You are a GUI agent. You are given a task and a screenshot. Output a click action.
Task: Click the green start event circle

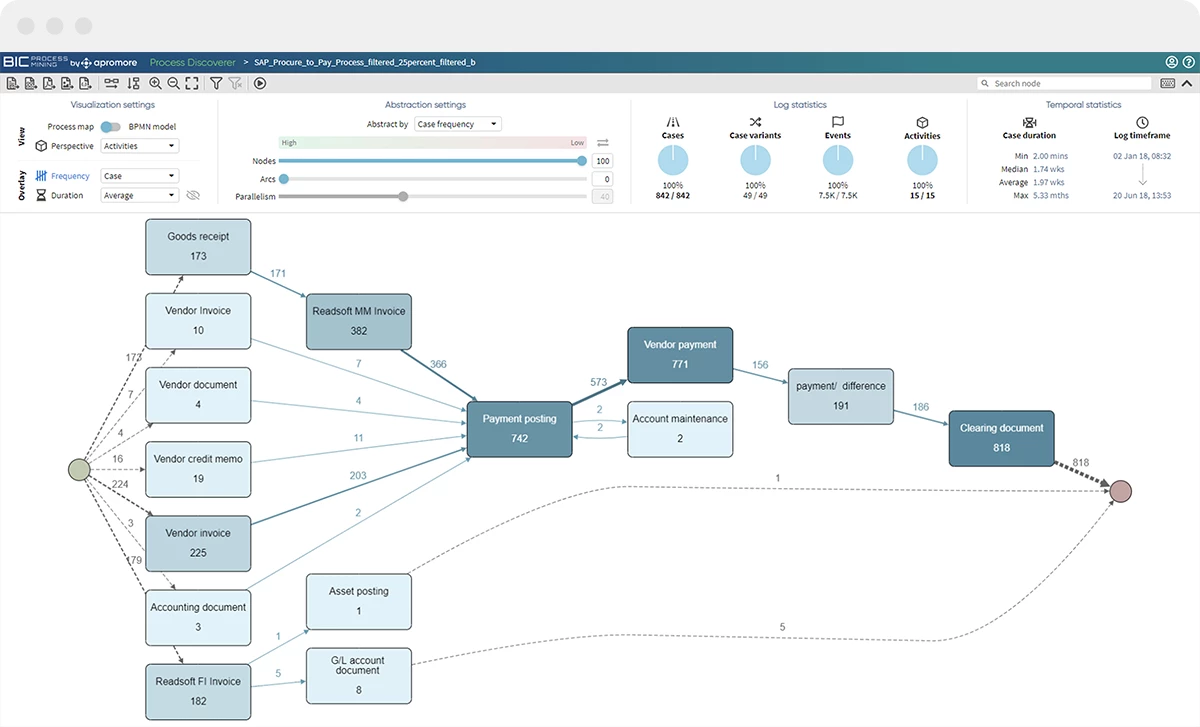[79, 470]
